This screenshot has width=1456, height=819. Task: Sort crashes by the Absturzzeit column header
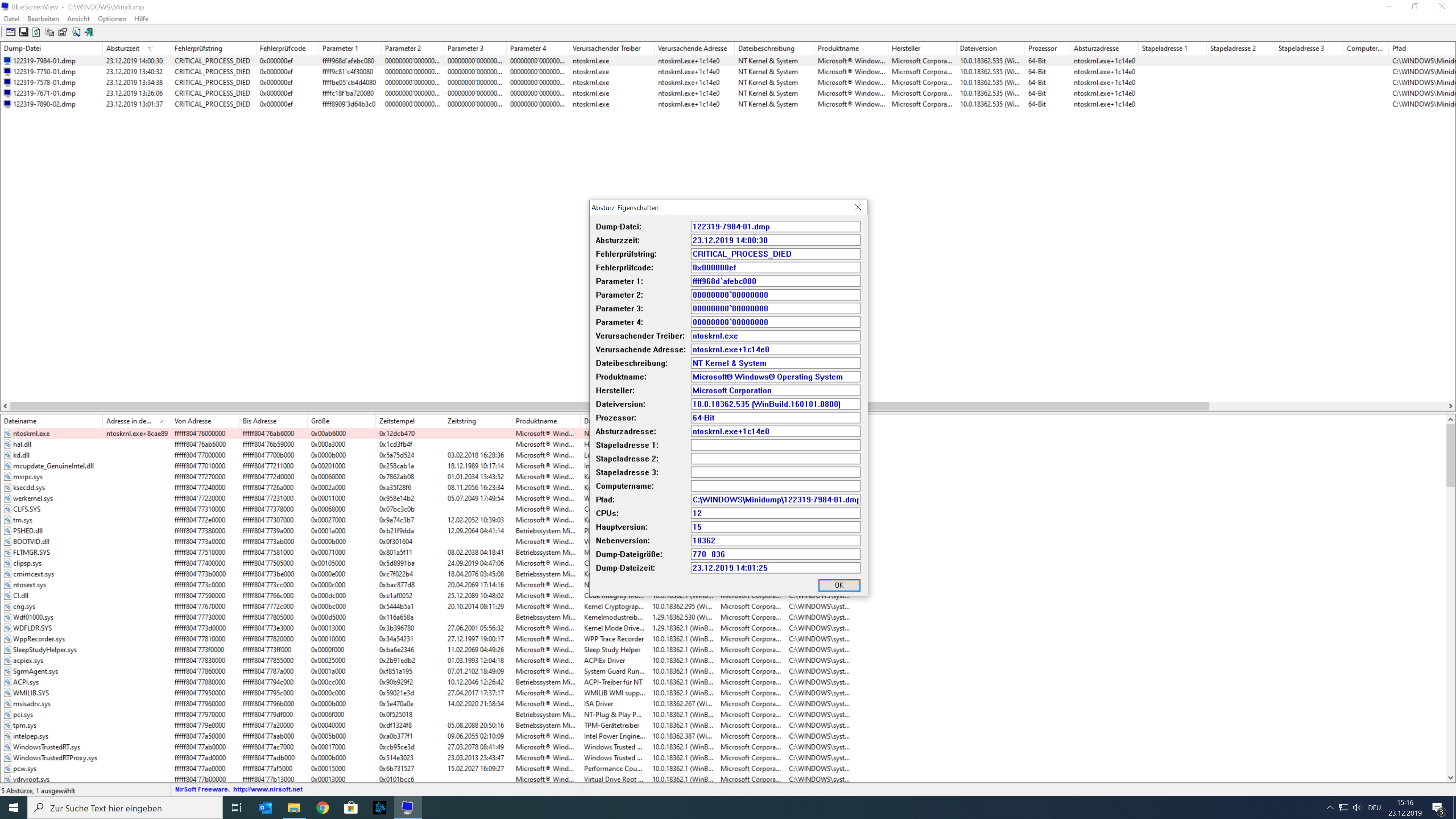click(122, 49)
